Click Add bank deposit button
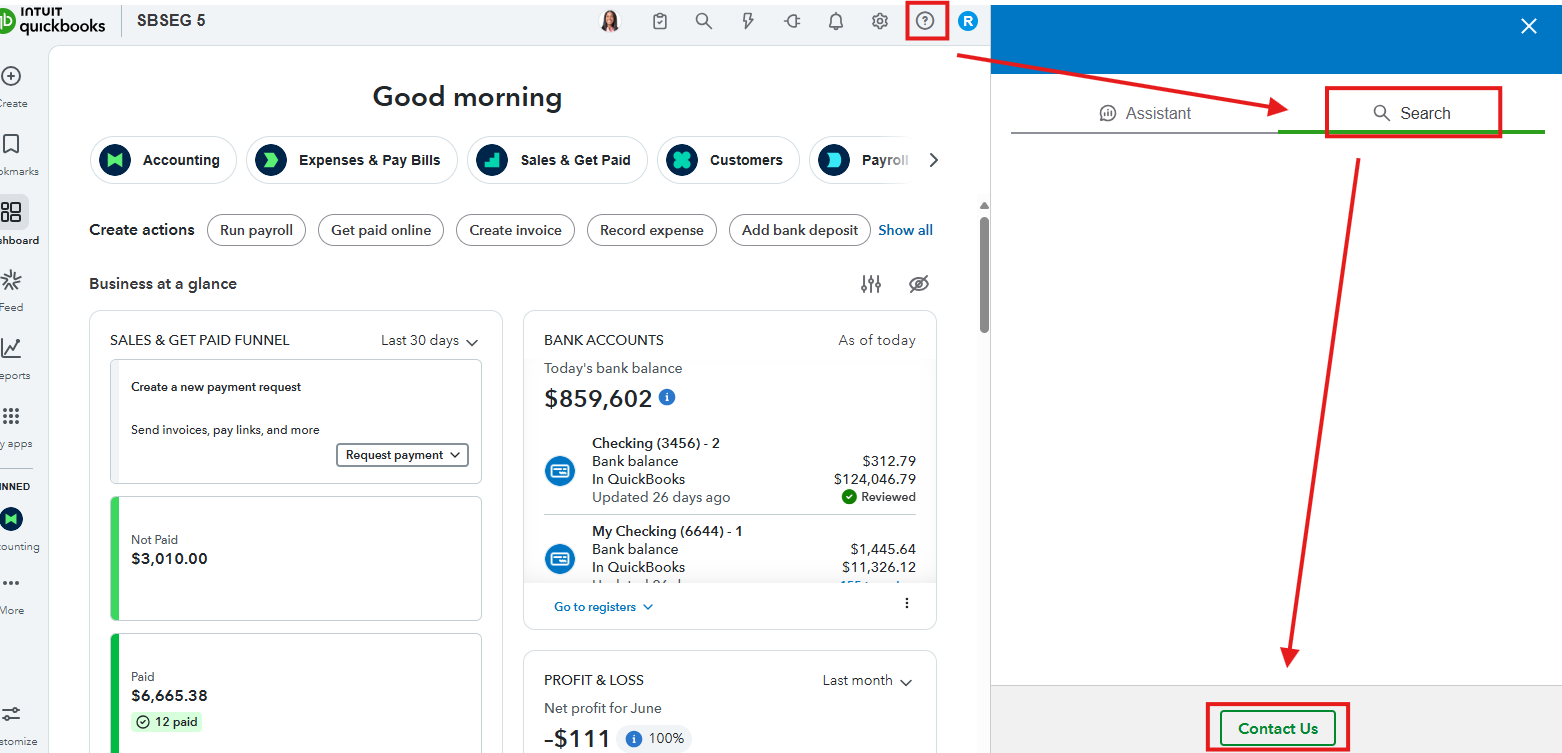Screen dimensions: 1562x753 800,230
